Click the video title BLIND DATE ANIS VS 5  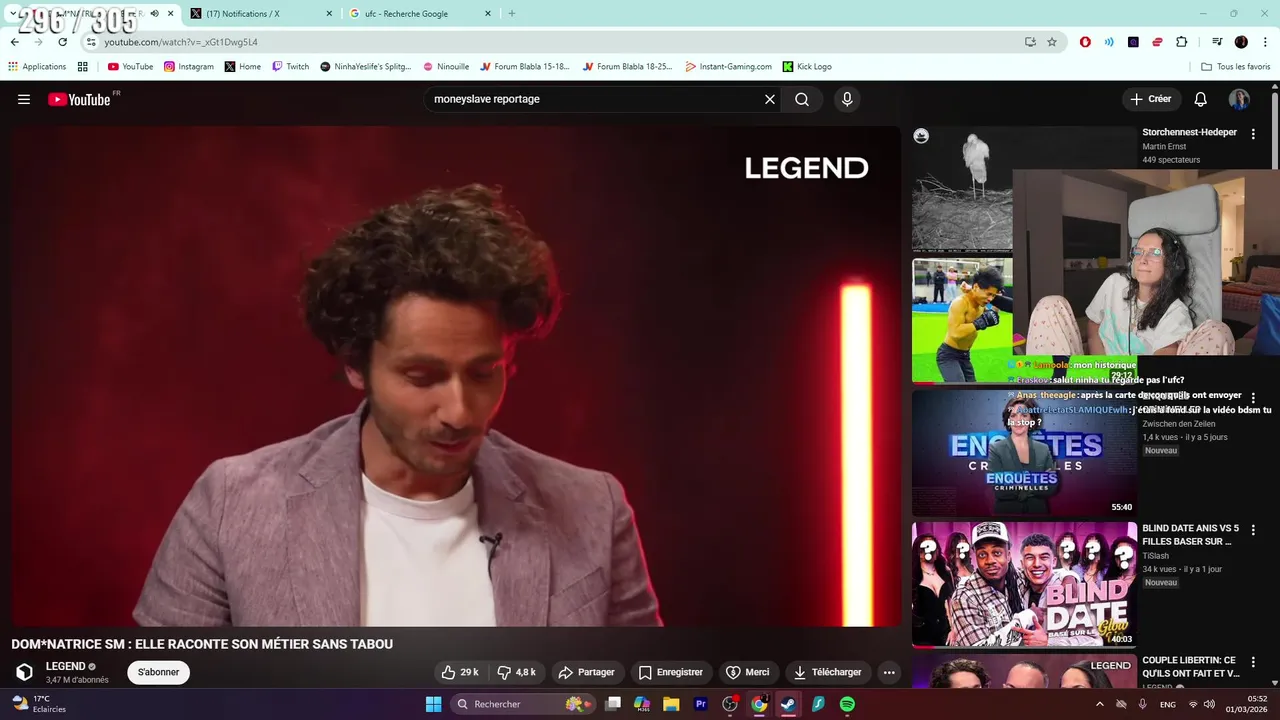pyautogui.click(x=1190, y=535)
